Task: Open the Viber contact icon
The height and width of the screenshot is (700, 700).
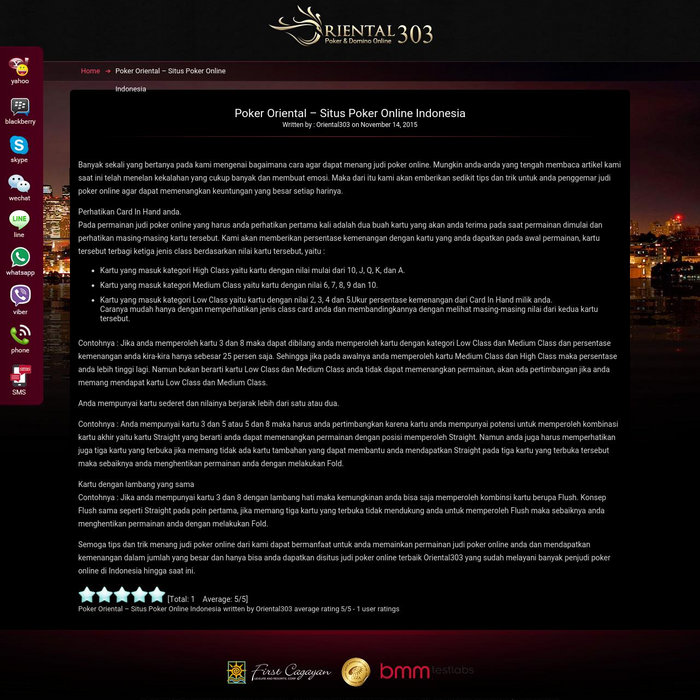Action: (x=20, y=300)
